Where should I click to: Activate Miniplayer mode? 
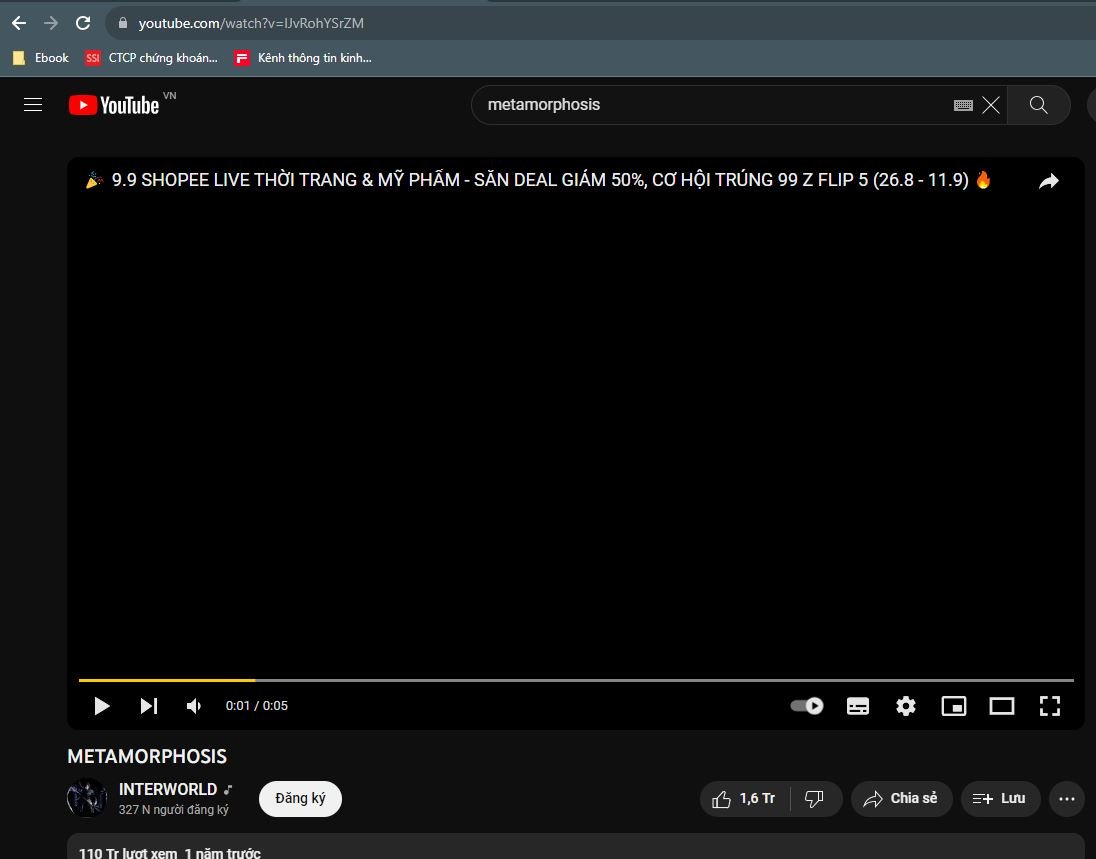click(x=953, y=706)
